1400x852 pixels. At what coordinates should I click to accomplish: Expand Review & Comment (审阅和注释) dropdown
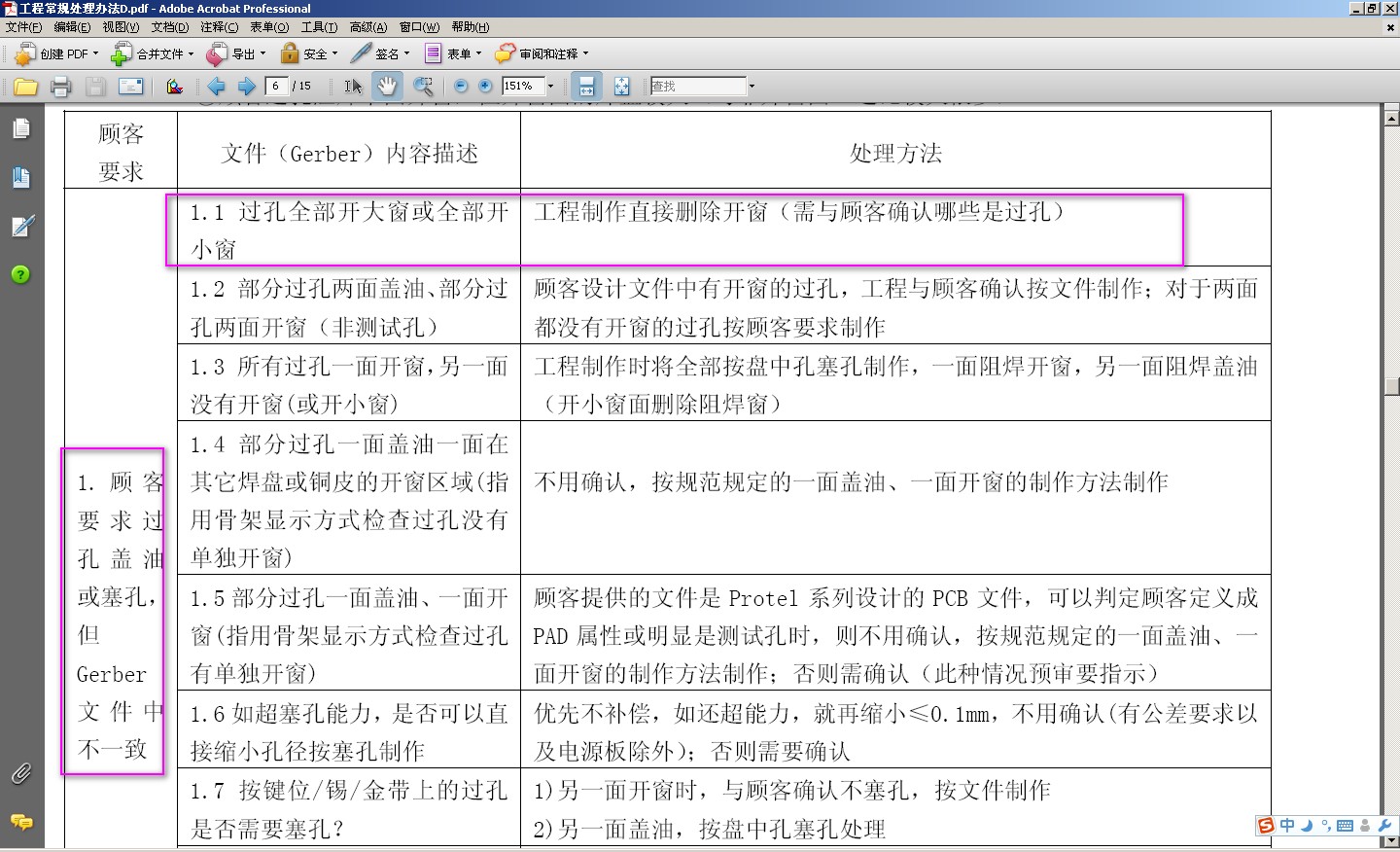click(x=585, y=54)
